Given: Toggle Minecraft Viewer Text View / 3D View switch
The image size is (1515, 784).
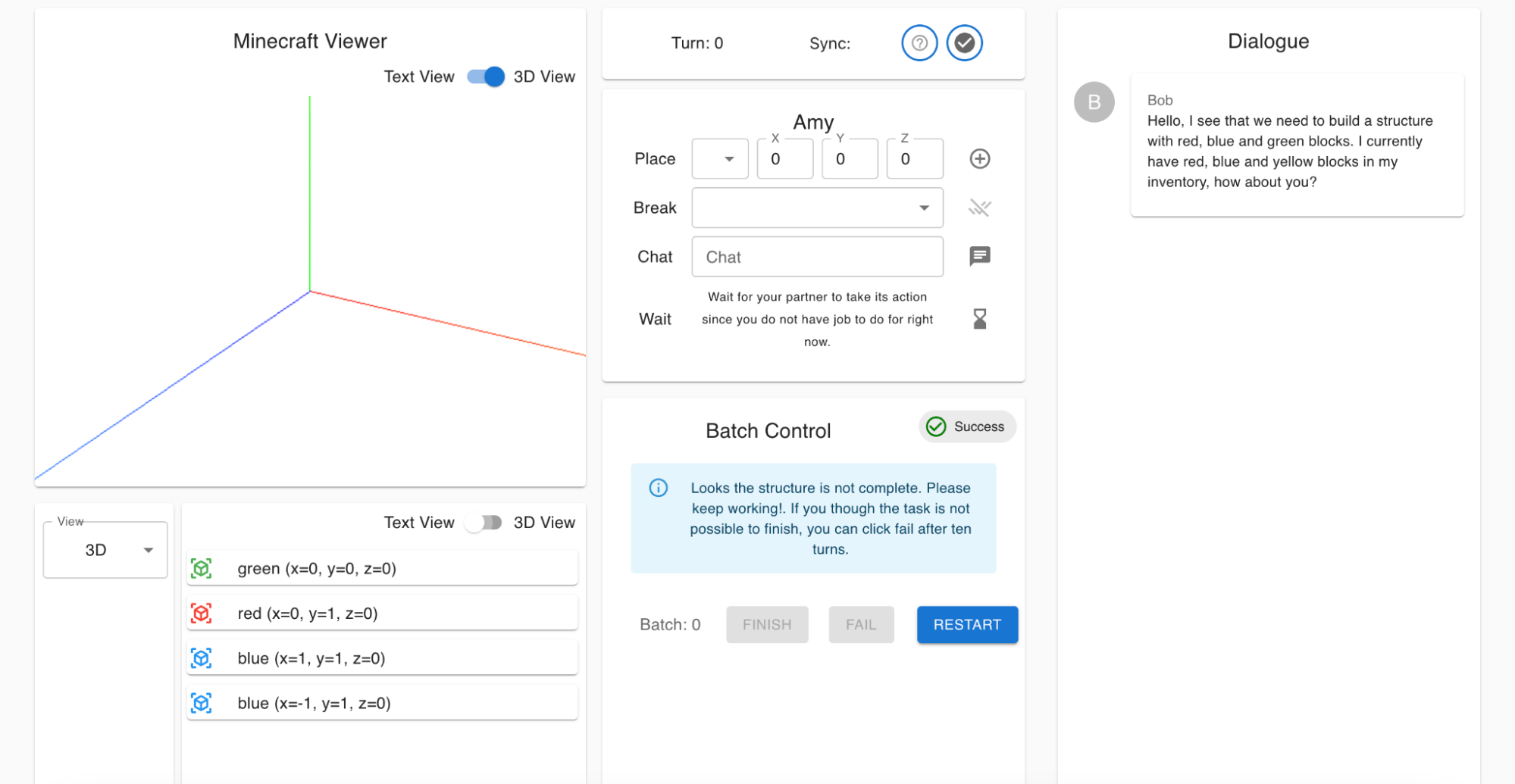Looking at the screenshot, I should (486, 77).
